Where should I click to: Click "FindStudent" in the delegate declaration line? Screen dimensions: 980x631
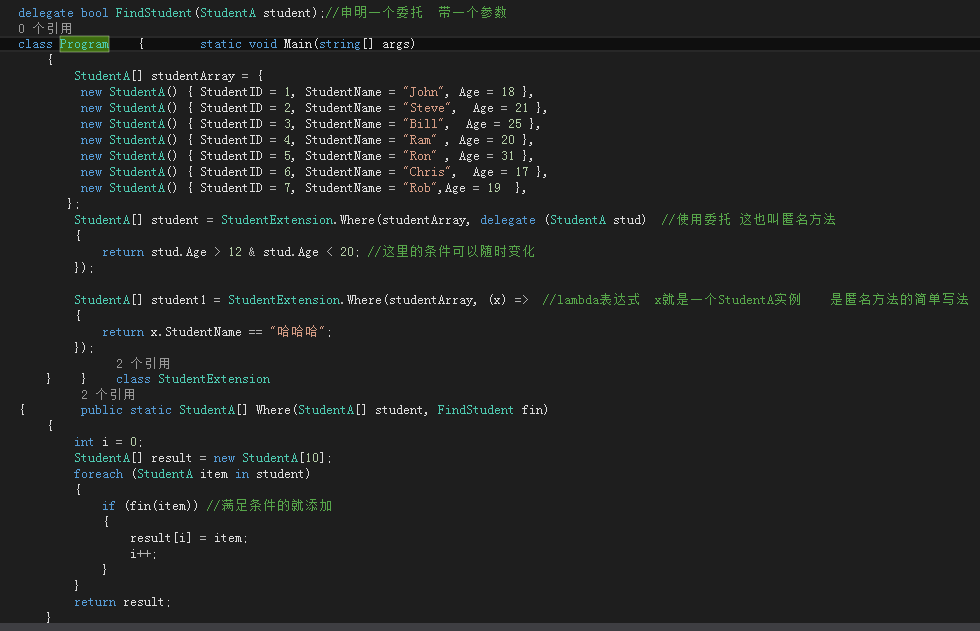[153, 12]
